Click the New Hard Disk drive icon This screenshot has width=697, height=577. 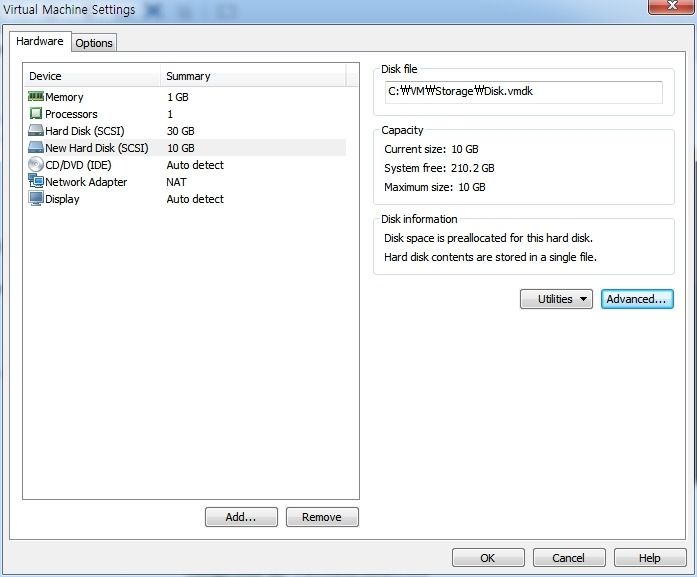(36, 147)
